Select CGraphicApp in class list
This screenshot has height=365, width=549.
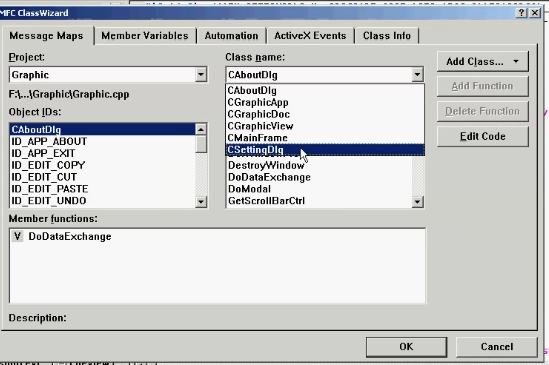tap(325, 102)
